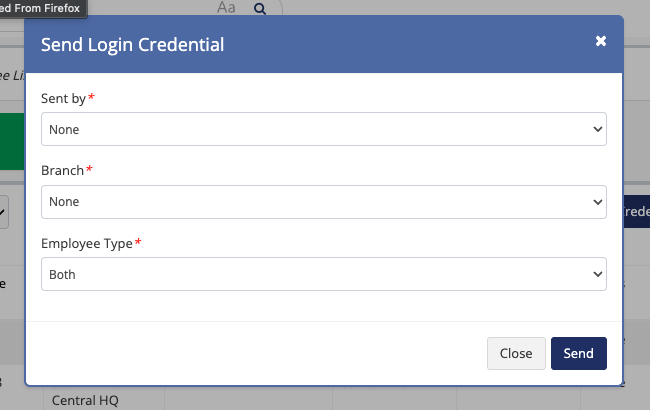The height and width of the screenshot is (410, 650).
Task: Click the Branch chevron arrow
Action: click(x=598, y=201)
